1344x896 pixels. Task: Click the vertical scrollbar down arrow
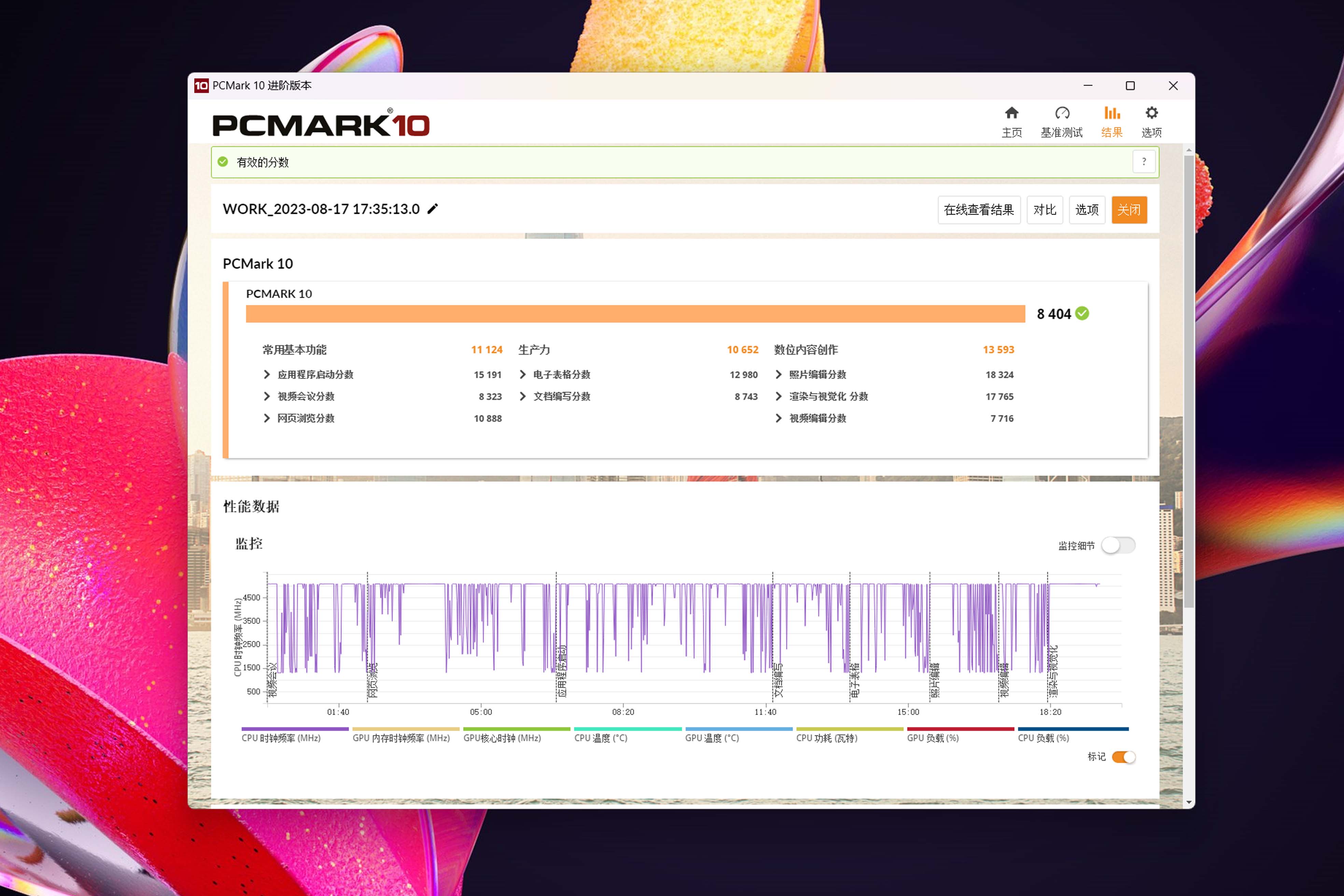(1189, 802)
